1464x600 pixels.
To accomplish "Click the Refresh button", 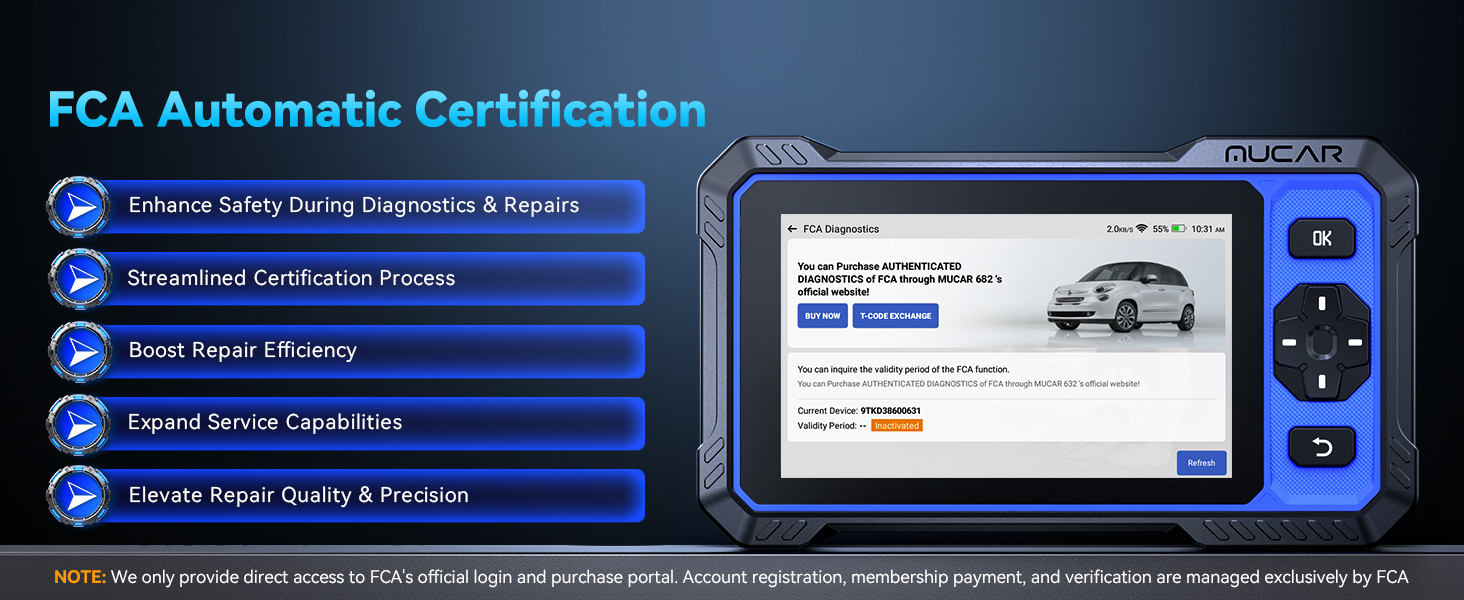I will [1201, 463].
